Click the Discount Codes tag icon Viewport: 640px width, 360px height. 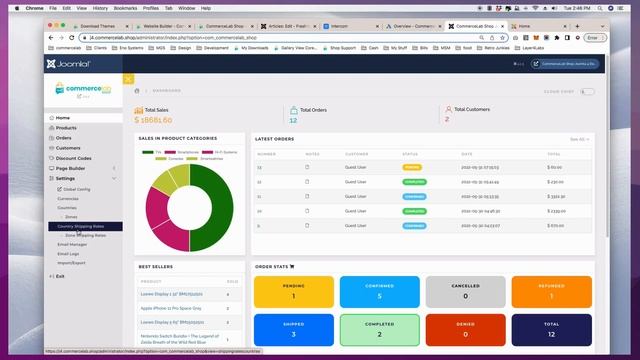click(x=52, y=158)
